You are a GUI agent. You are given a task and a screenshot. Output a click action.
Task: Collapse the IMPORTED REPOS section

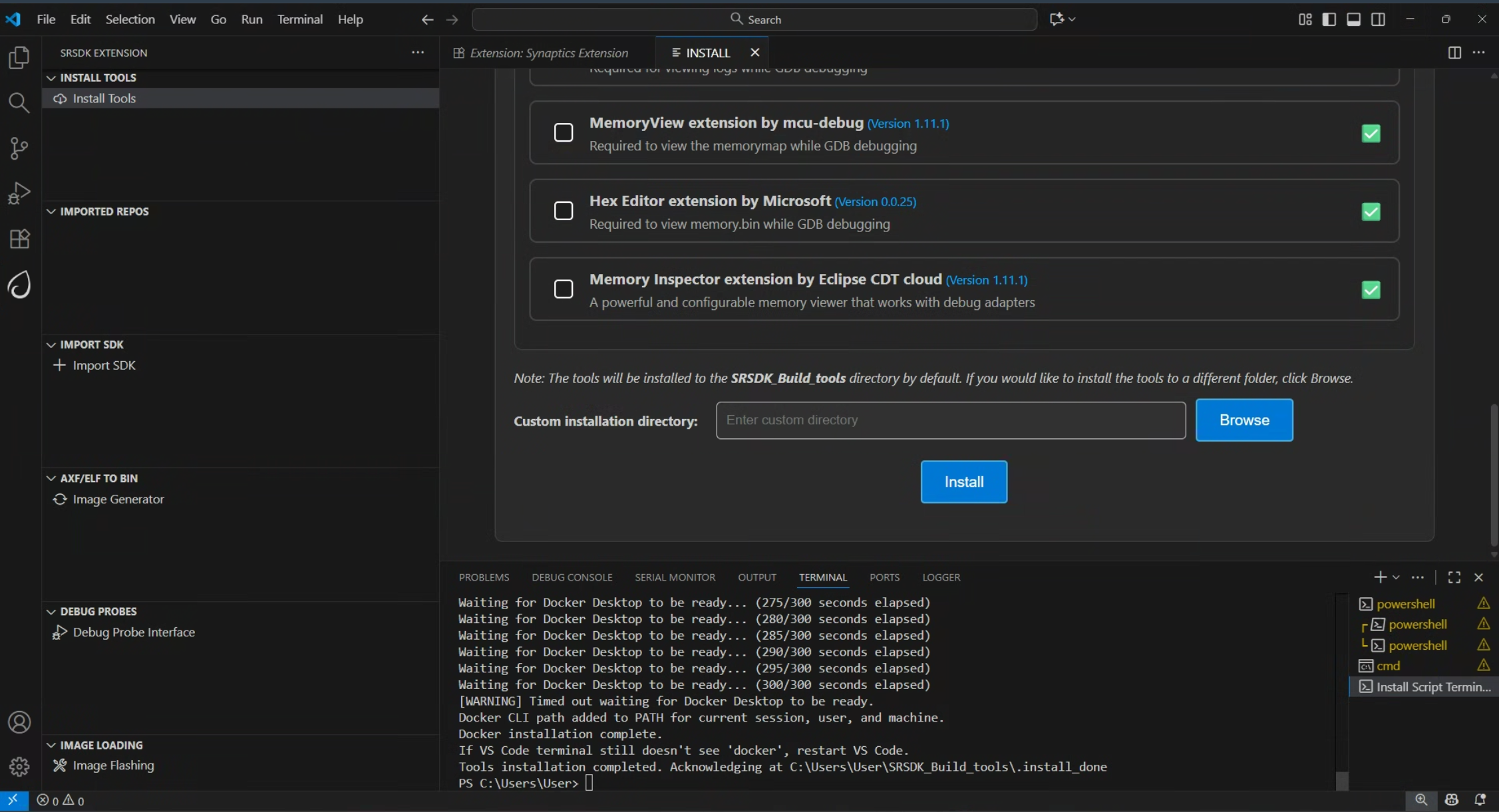pyautogui.click(x=51, y=211)
